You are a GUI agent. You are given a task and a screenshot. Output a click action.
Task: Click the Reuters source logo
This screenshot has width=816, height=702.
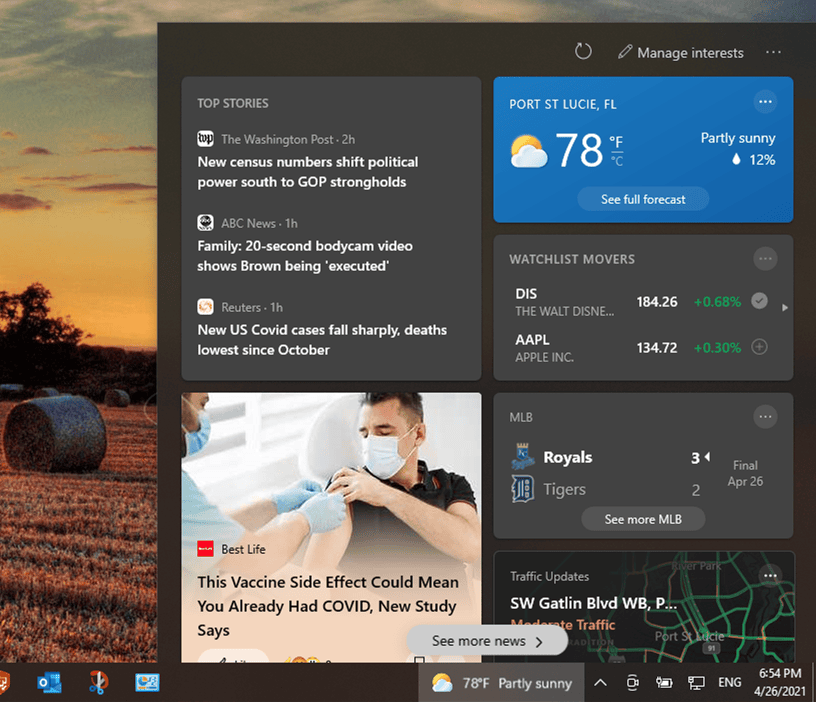206,307
